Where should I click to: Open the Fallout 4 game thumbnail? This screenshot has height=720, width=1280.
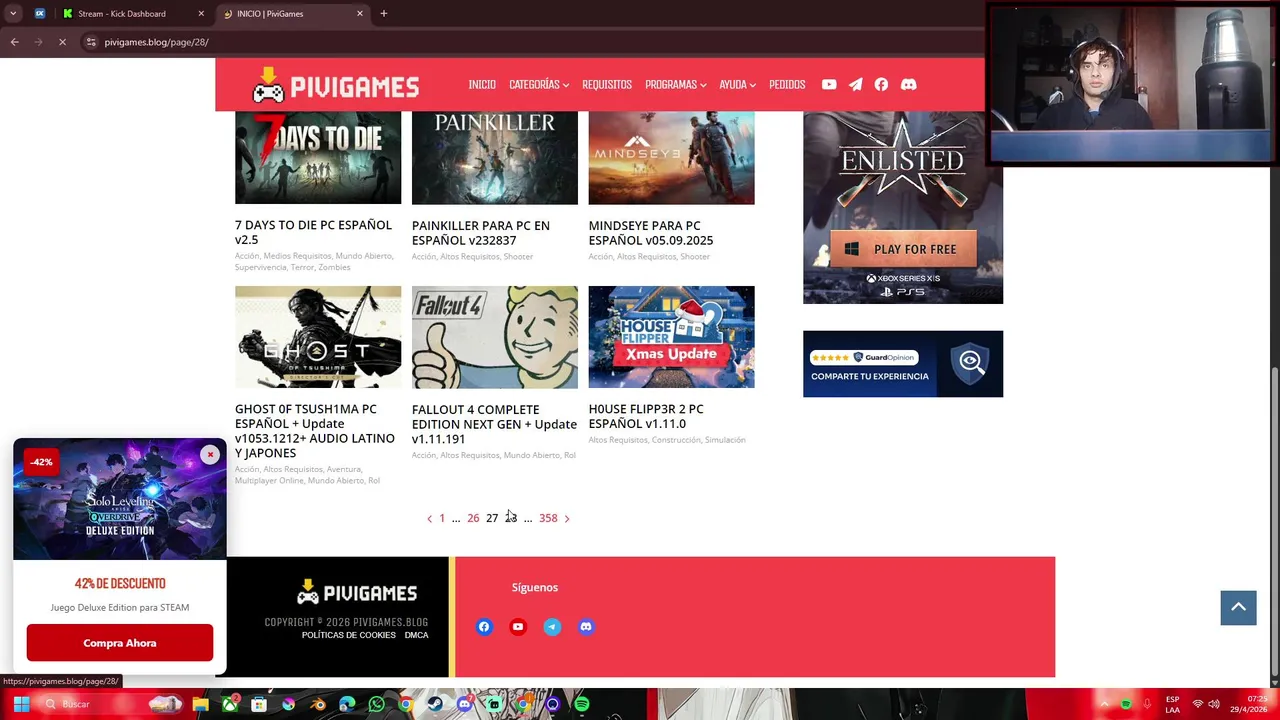(495, 337)
